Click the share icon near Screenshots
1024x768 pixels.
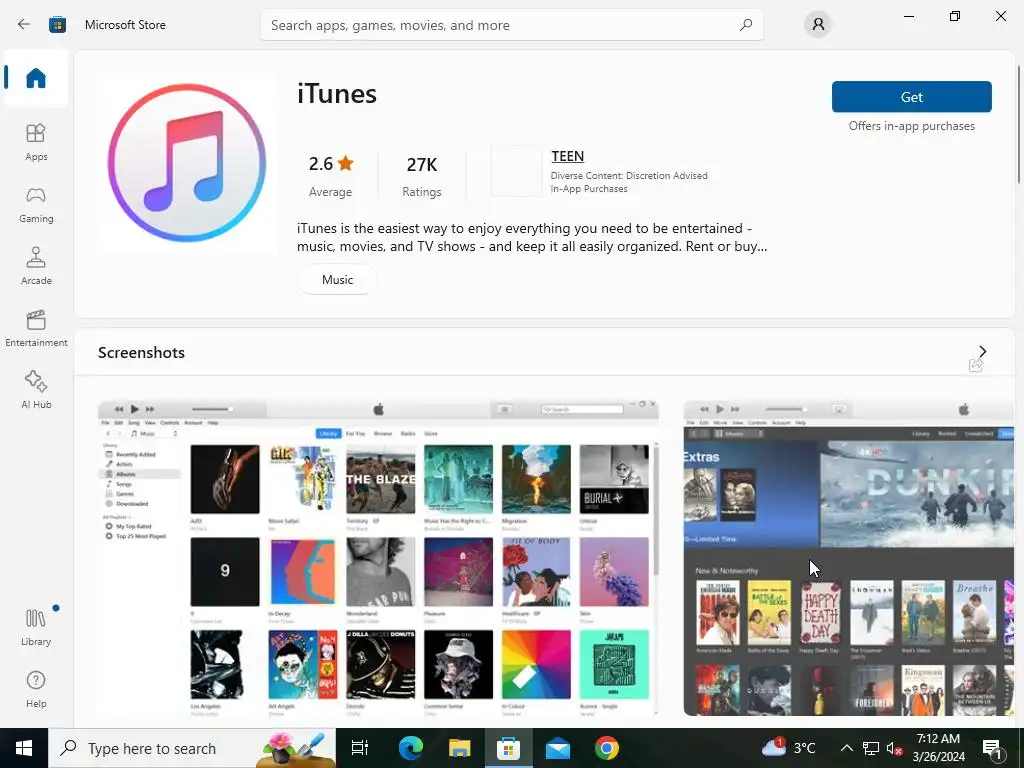click(976, 366)
